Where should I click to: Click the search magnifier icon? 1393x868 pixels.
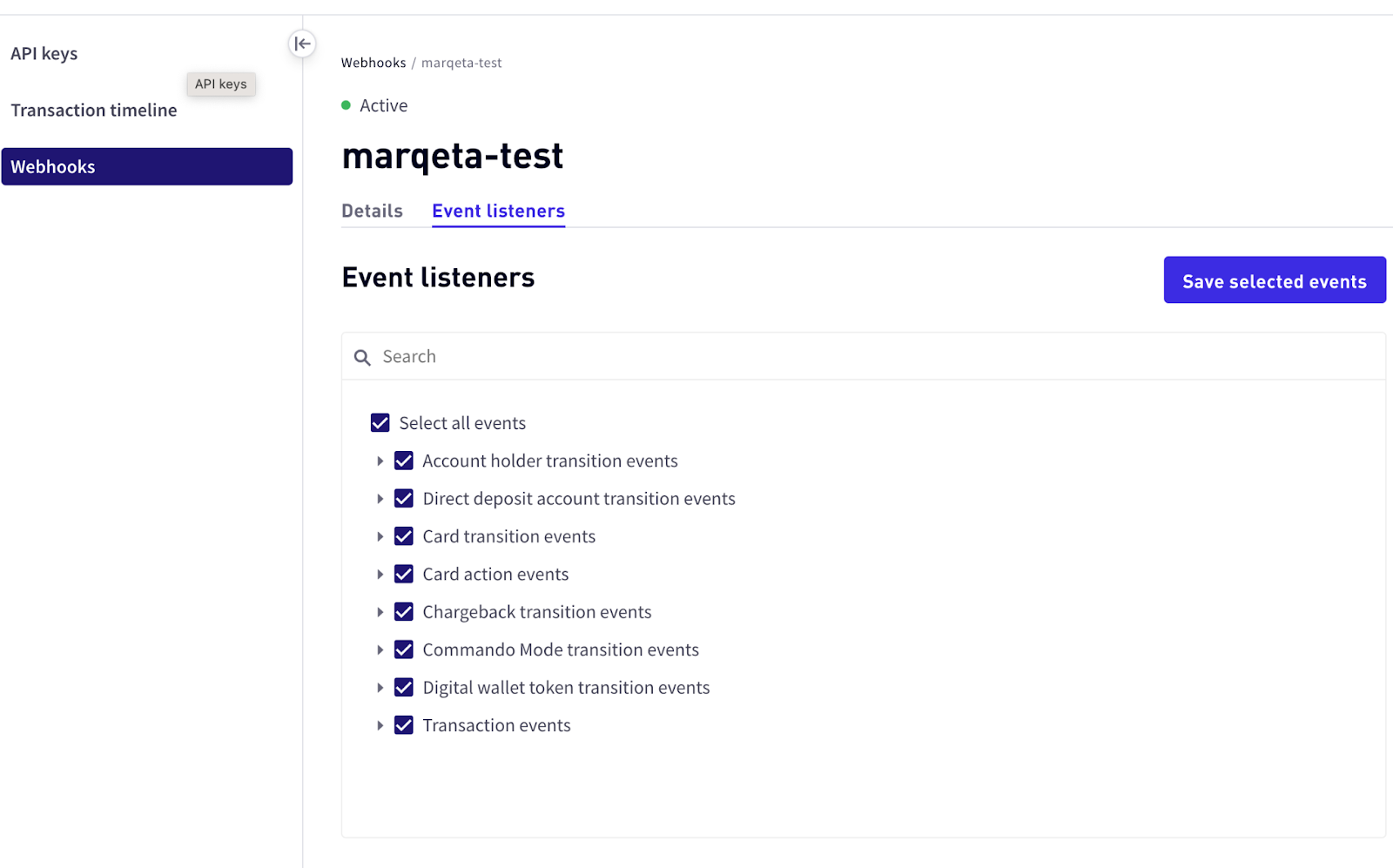[362, 358]
